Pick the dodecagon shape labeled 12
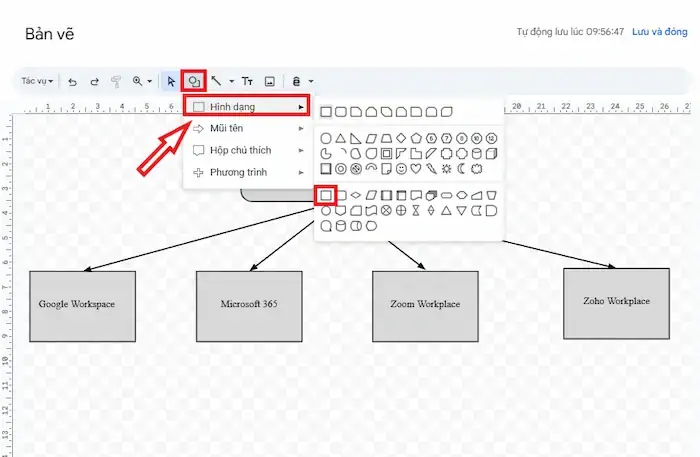 pos(491,138)
